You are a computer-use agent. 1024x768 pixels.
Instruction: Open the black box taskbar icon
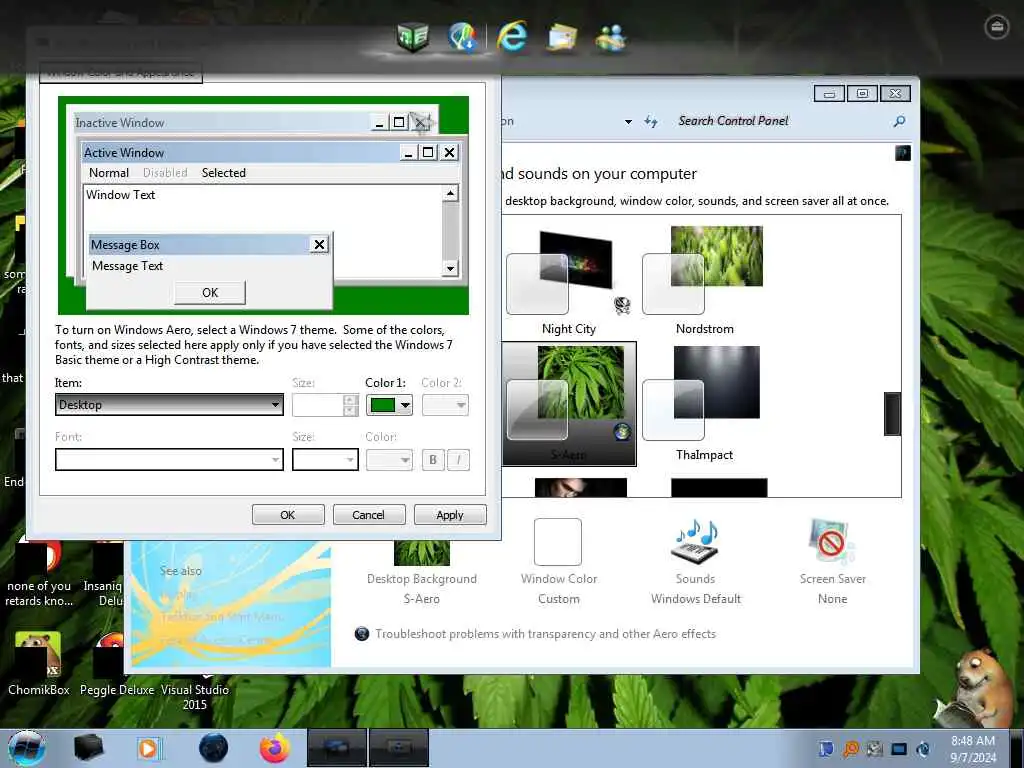click(88, 748)
